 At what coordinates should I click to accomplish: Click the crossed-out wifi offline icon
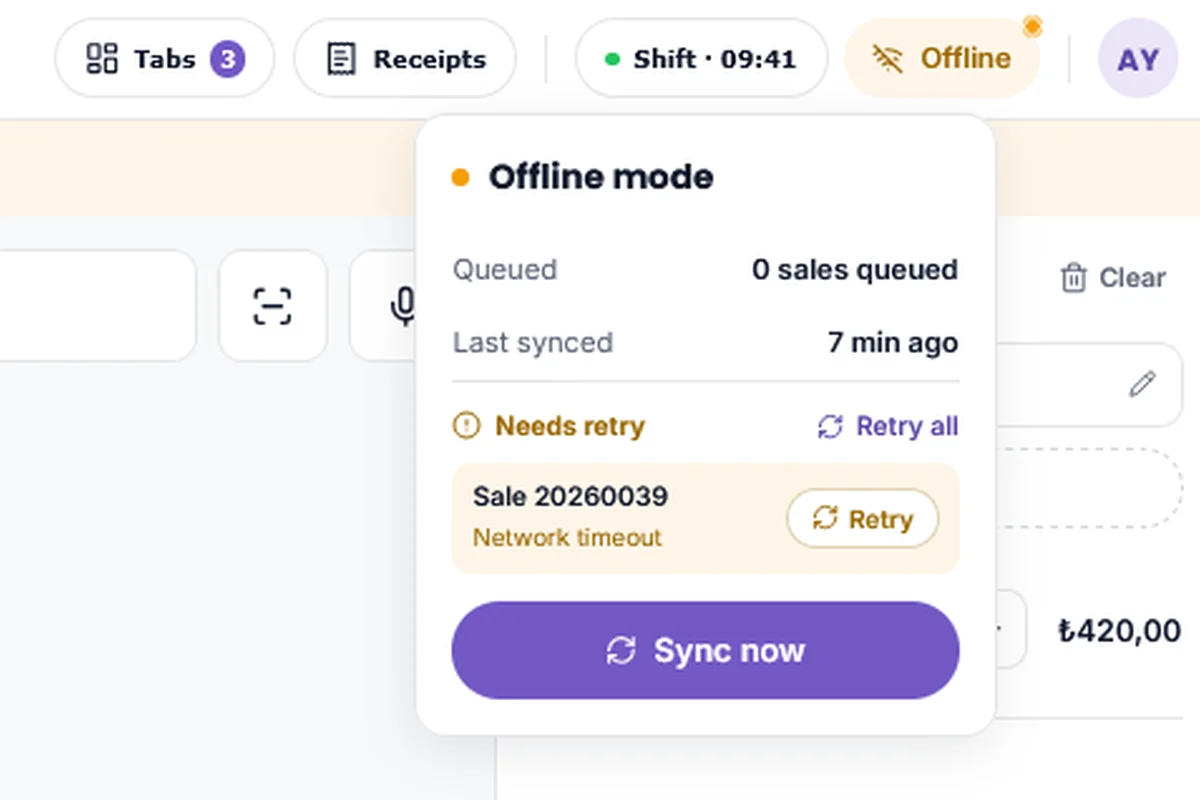pyautogui.click(x=887, y=59)
